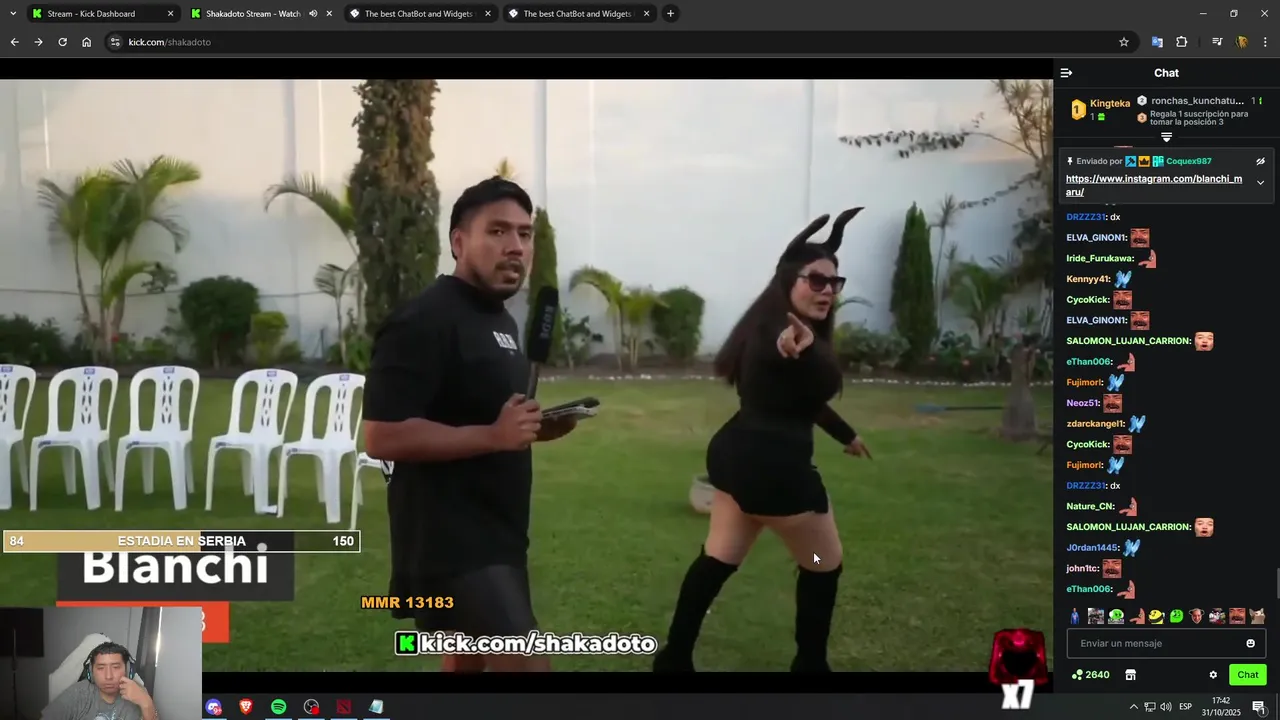Click username Nature_CN in chat
The height and width of the screenshot is (720, 1280).
[1090, 506]
